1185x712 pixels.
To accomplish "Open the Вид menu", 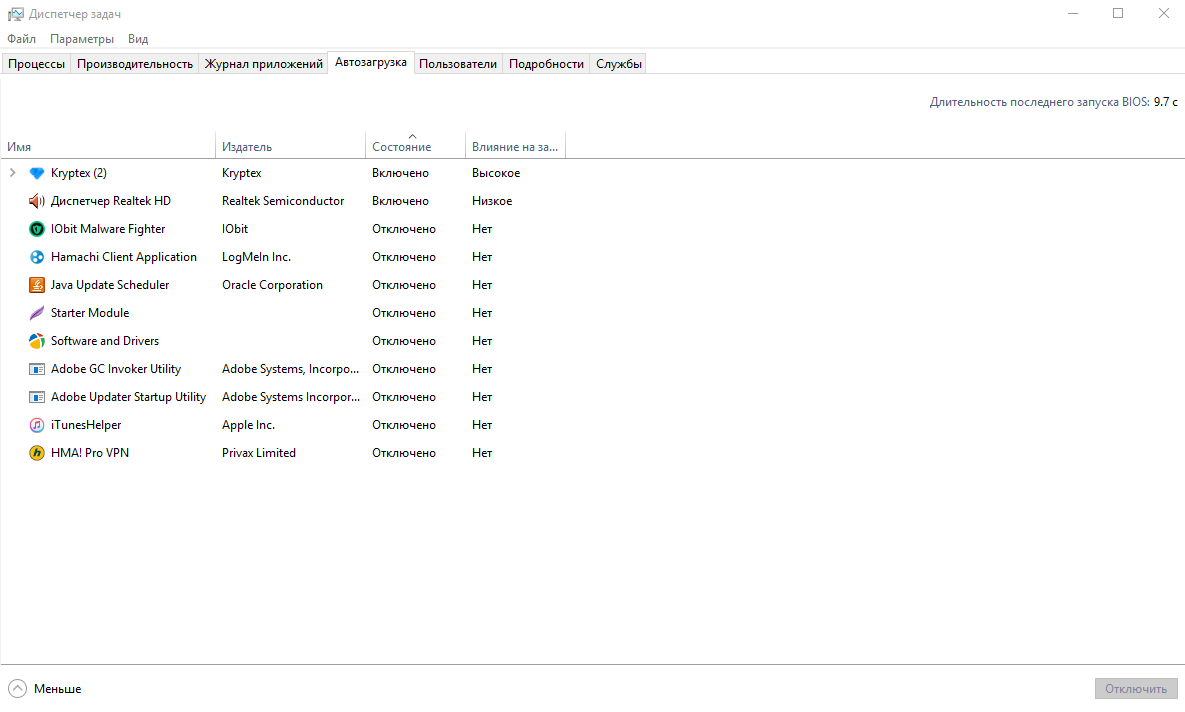I will tap(138, 39).
